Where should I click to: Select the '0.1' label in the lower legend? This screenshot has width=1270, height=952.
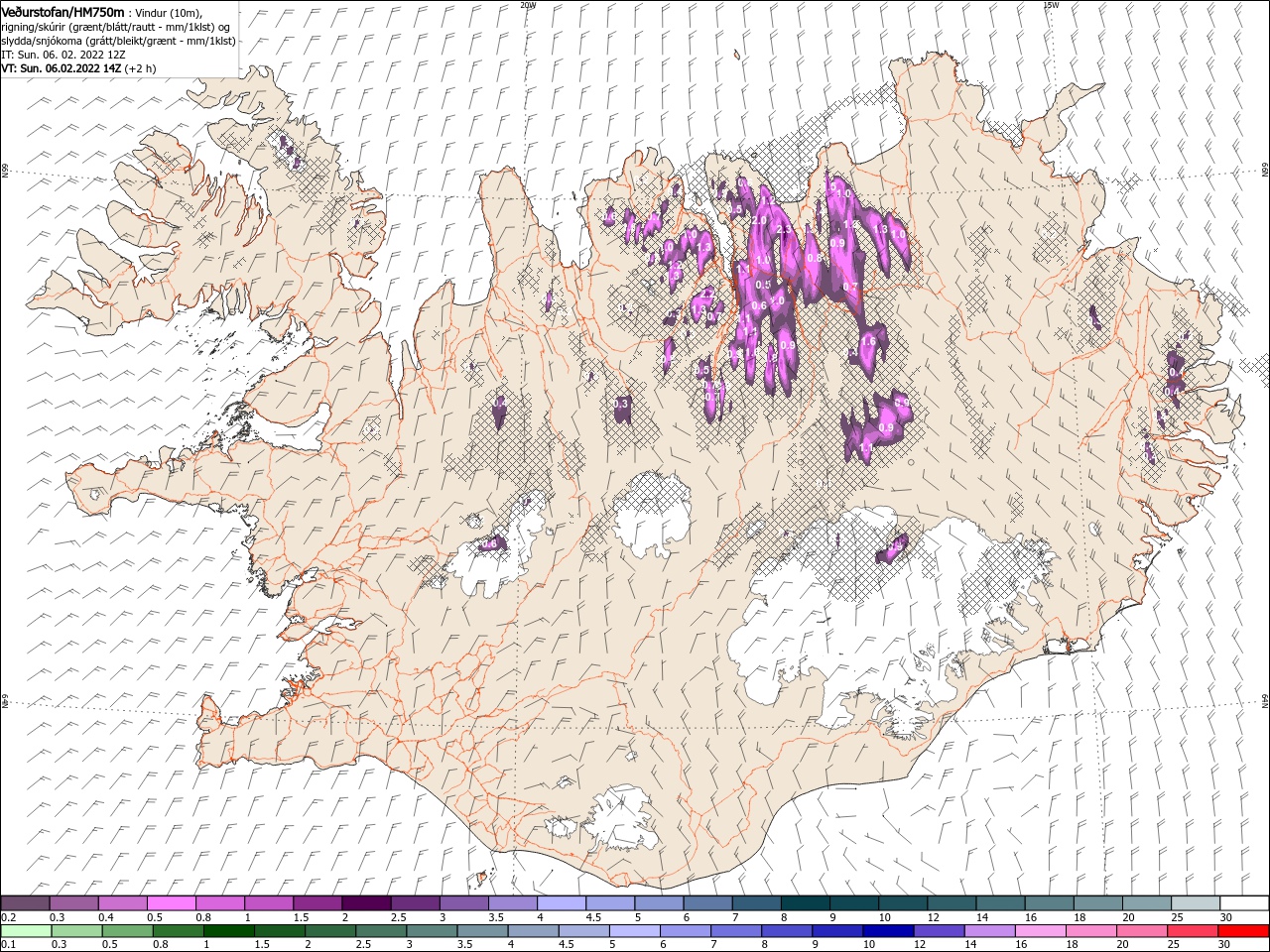click(8, 945)
